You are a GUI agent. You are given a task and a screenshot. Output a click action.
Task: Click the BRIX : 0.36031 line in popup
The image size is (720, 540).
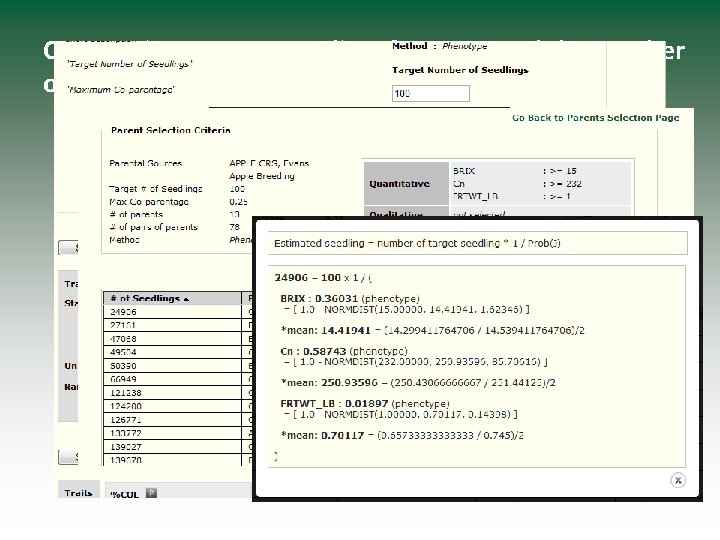coord(350,298)
